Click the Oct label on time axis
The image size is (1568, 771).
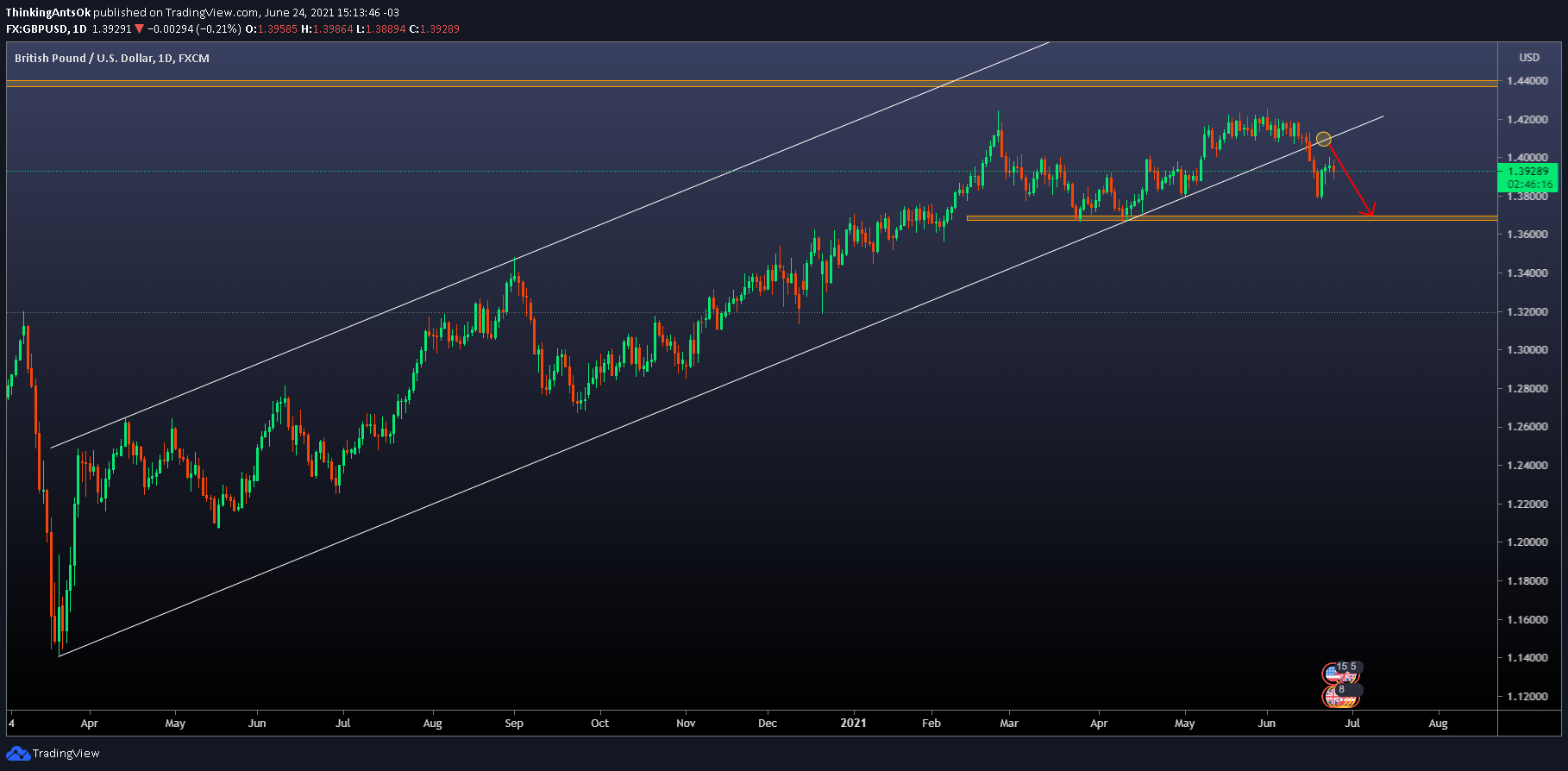tap(599, 724)
